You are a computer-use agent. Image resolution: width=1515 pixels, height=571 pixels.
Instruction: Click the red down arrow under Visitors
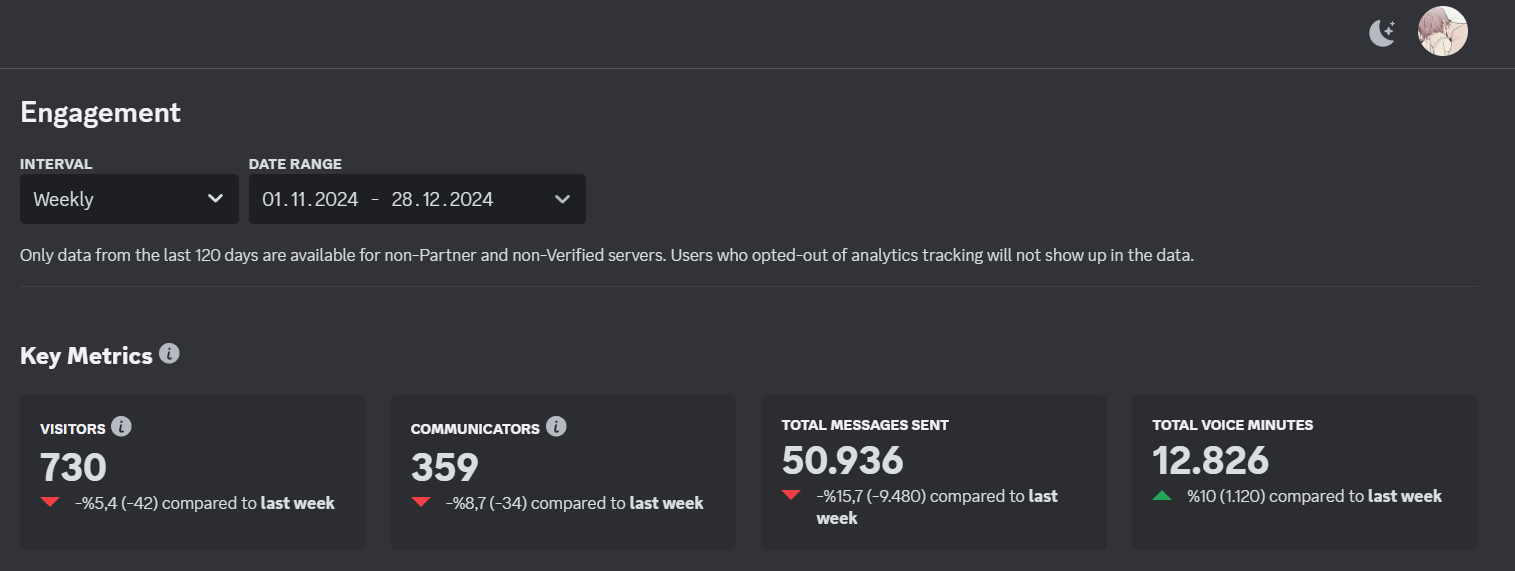pos(50,502)
